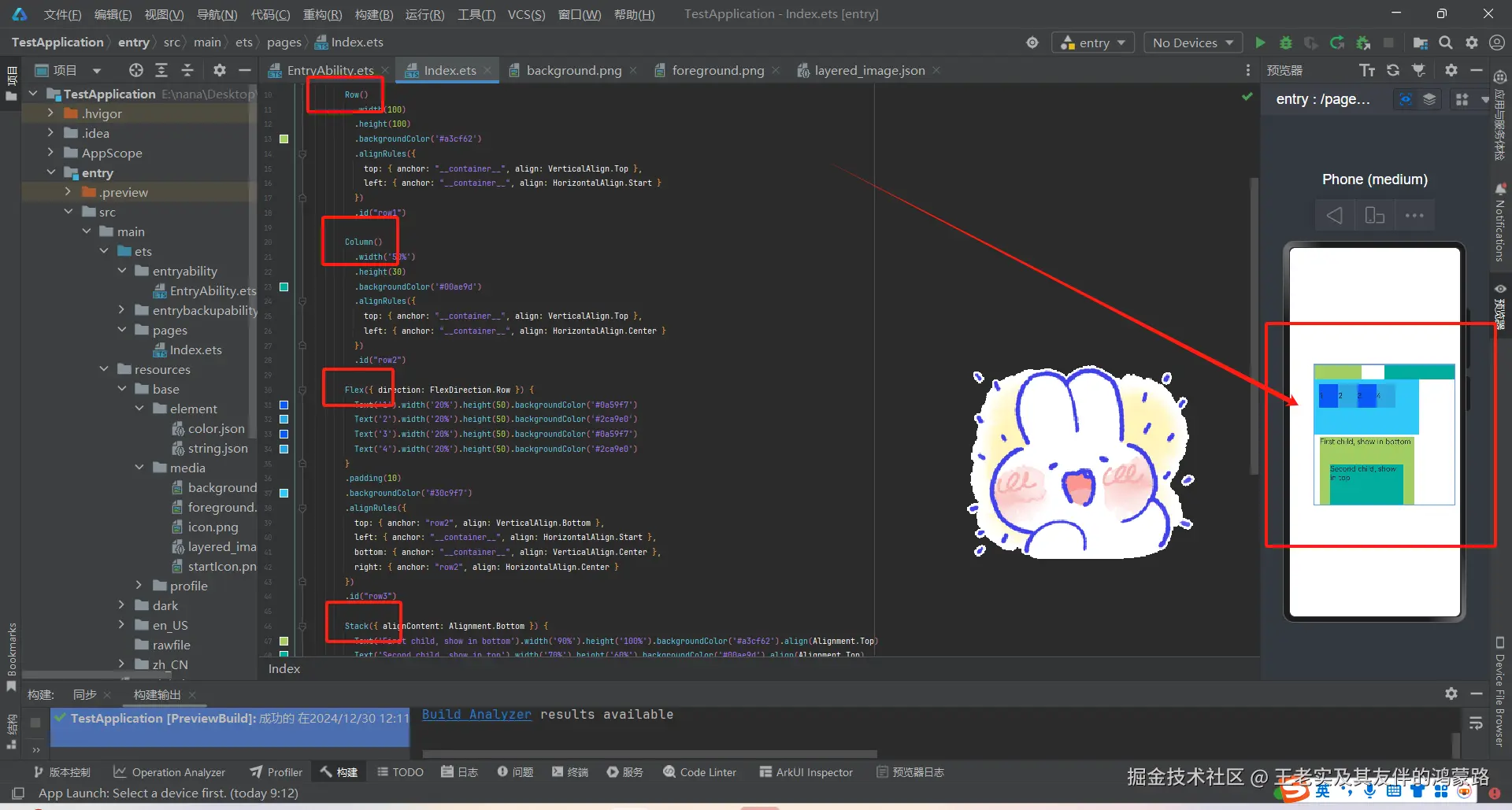Toggle Code Linter tool window

(700, 772)
